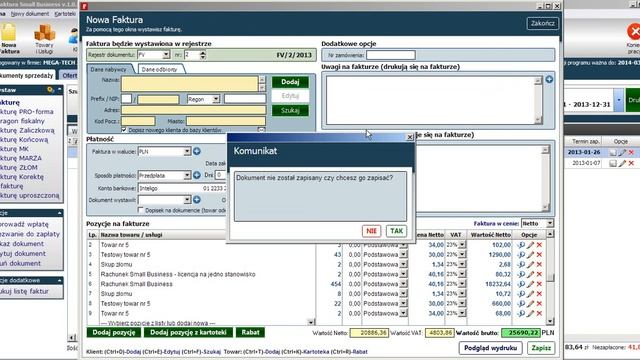Open Podstawowa dropdown for Skup złomu row 4
The image size is (640, 360).
point(403,264)
